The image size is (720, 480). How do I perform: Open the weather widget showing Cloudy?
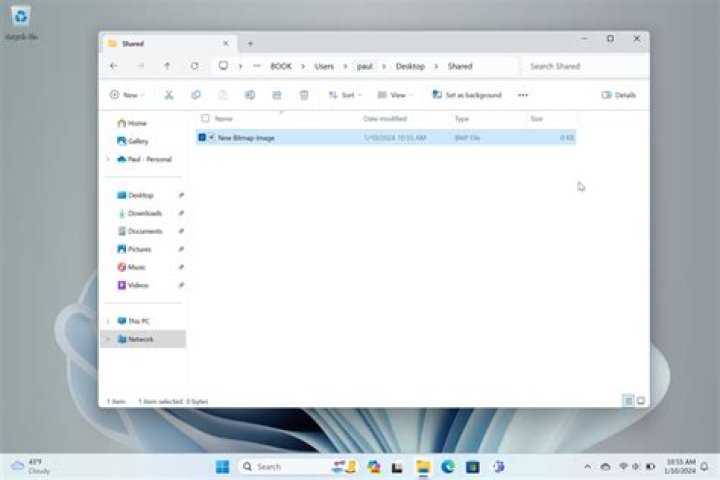point(30,467)
